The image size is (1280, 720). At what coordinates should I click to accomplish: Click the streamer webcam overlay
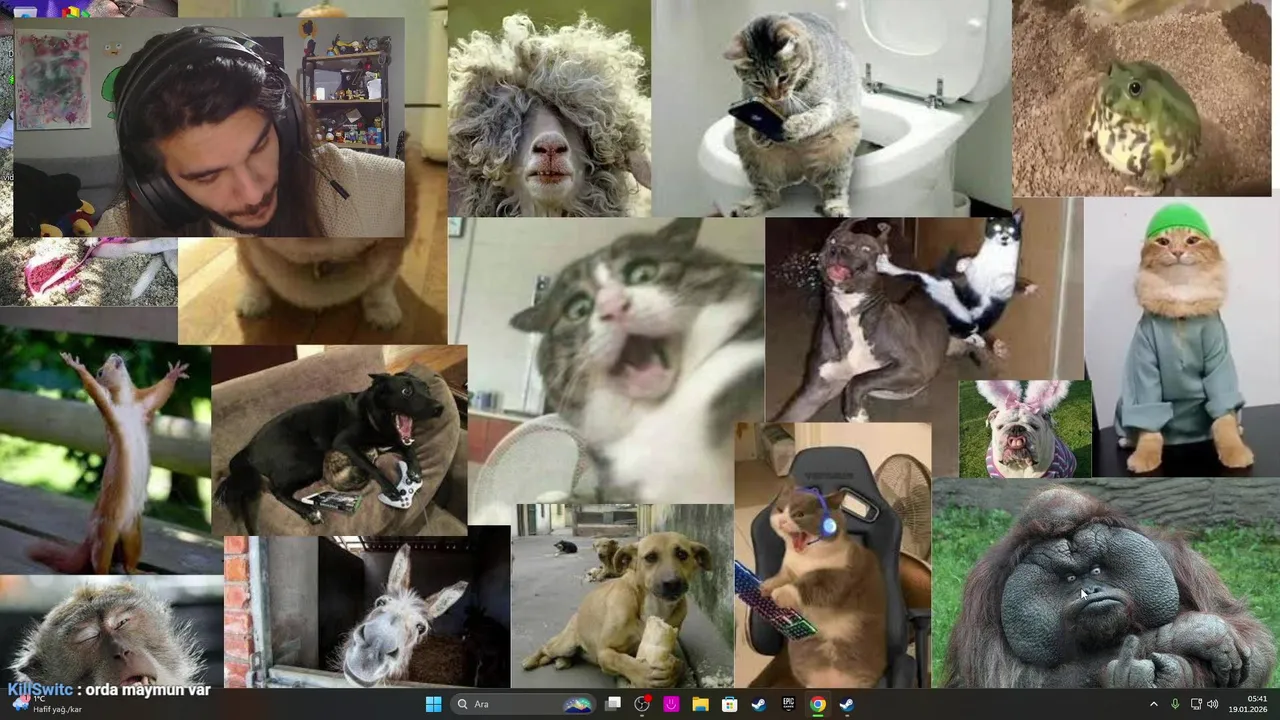(x=209, y=127)
